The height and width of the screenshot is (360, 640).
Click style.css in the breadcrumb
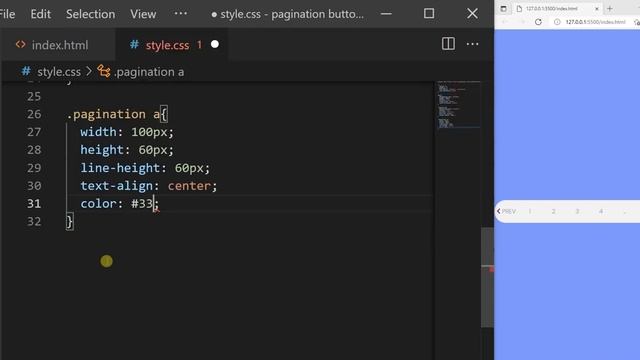click(x=59, y=72)
